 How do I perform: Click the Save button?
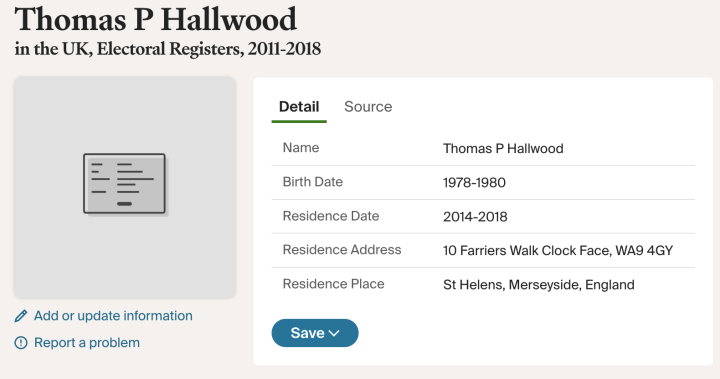pyautogui.click(x=315, y=333)
